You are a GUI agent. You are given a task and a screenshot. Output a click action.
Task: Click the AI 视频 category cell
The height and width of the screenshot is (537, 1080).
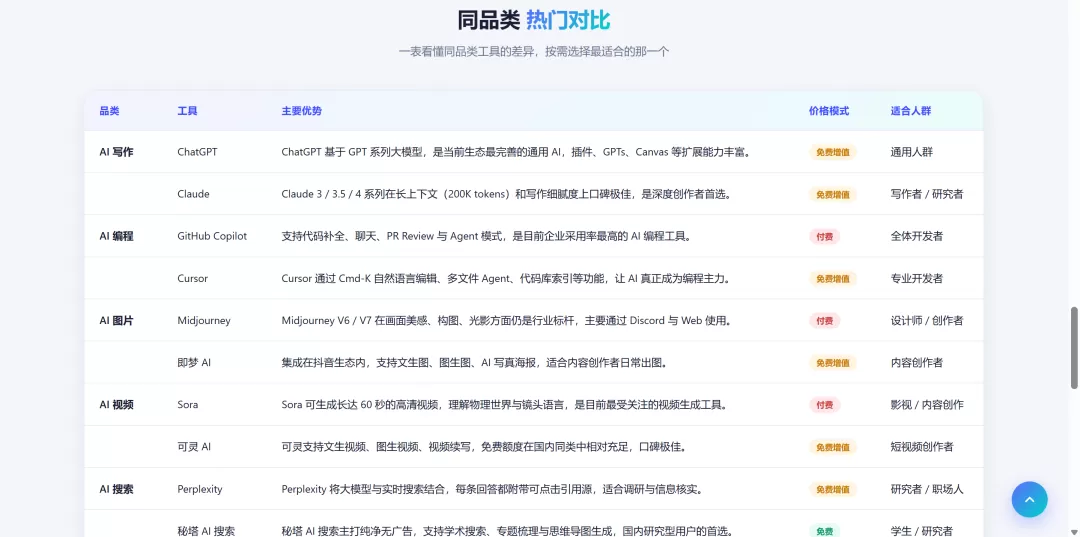pyautogui.click(x=116, y=405)
